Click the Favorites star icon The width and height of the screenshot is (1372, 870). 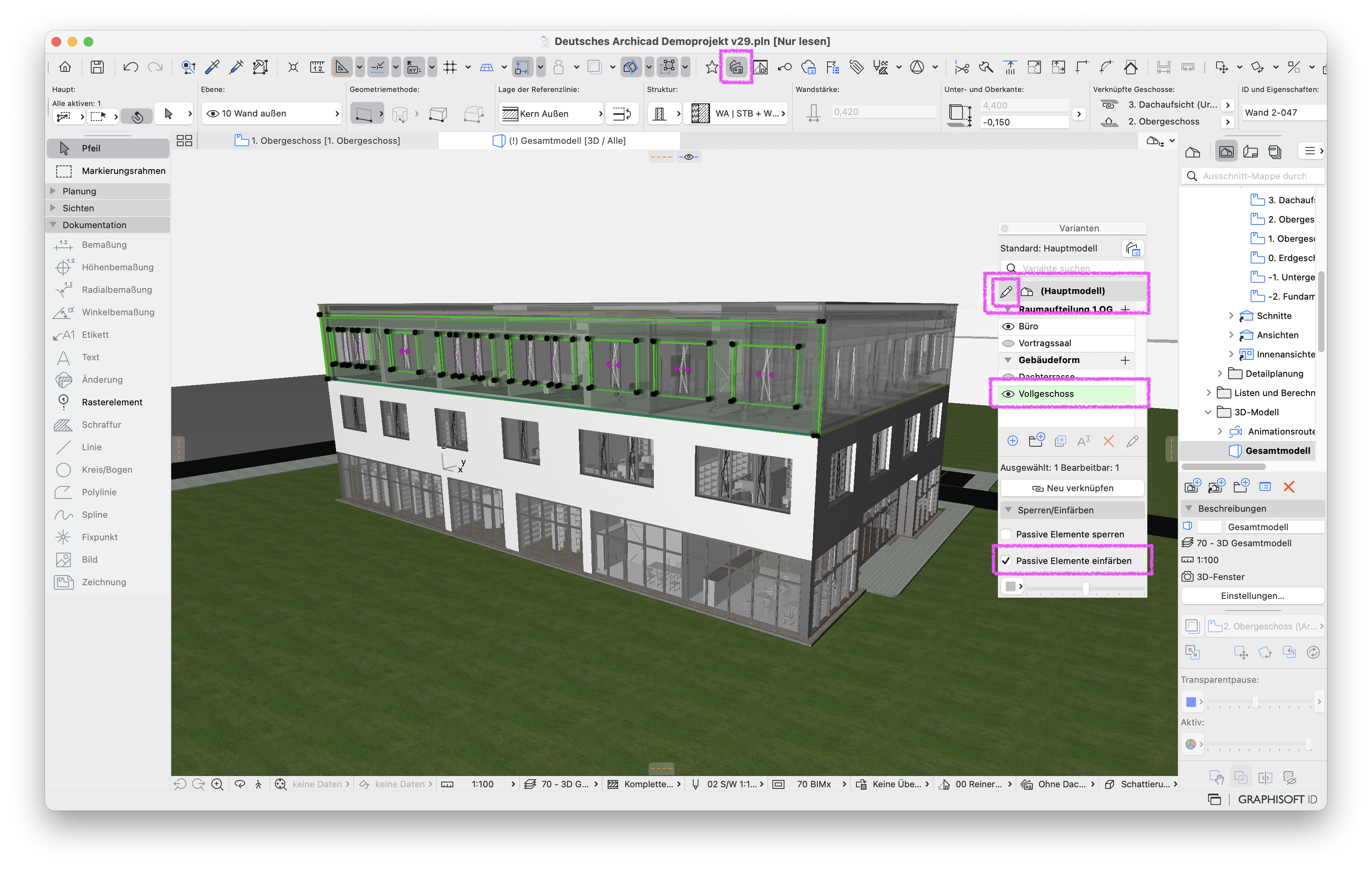[712, 67]
